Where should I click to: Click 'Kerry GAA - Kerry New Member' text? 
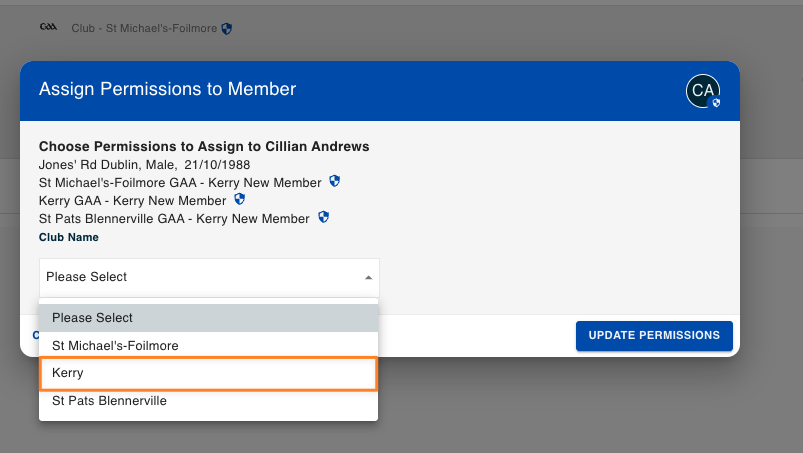pos(133,201)
